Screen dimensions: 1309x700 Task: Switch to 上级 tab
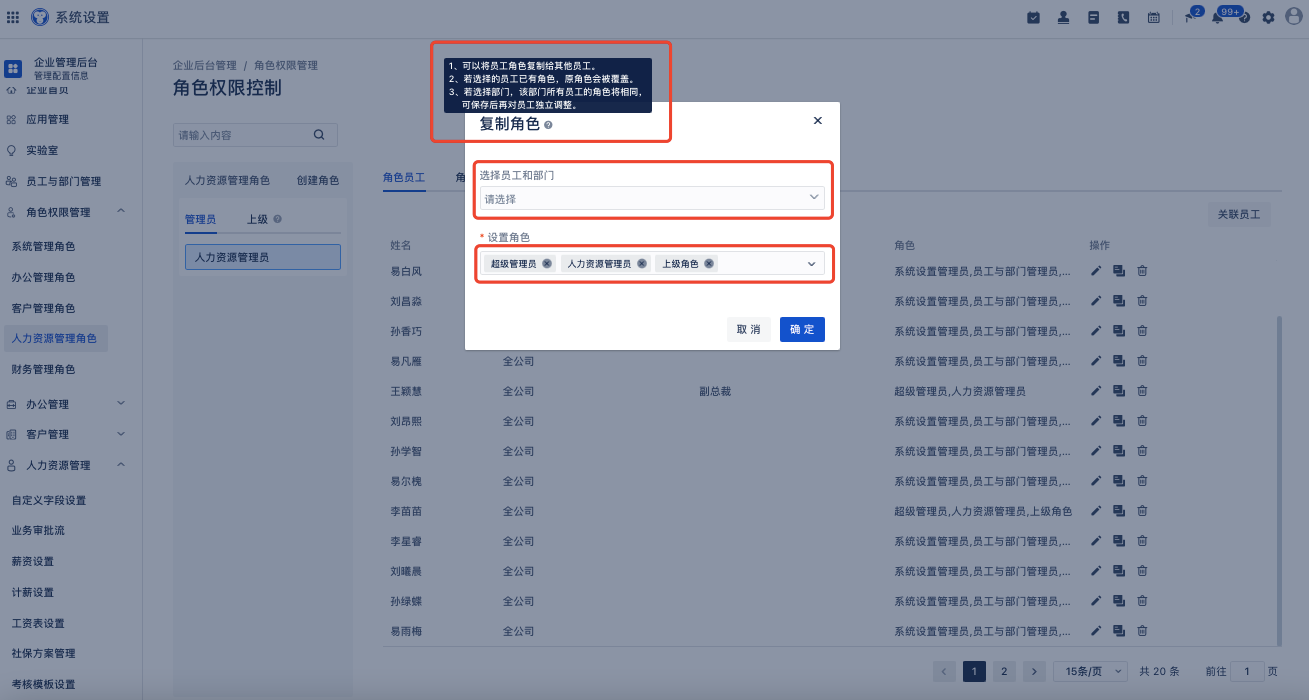[x=257, y=219]
